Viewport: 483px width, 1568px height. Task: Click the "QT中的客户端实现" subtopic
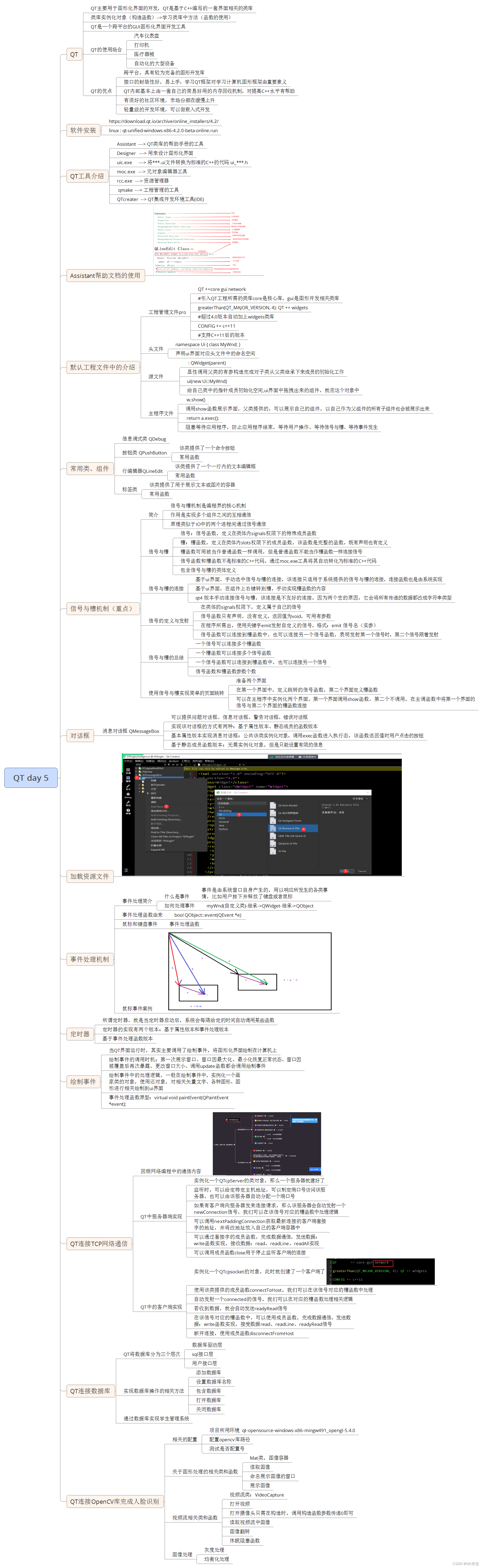161,1307
